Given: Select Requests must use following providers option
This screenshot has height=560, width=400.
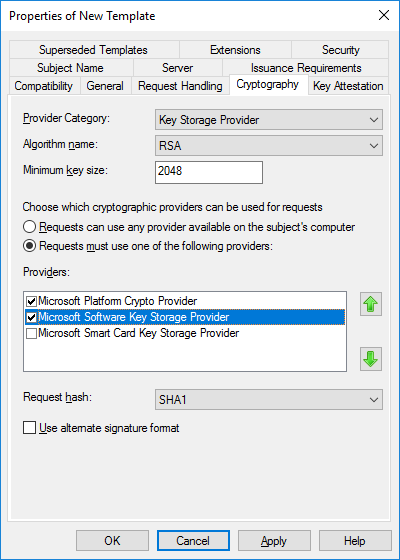Looking at the screenshot, I should point(29,246).
